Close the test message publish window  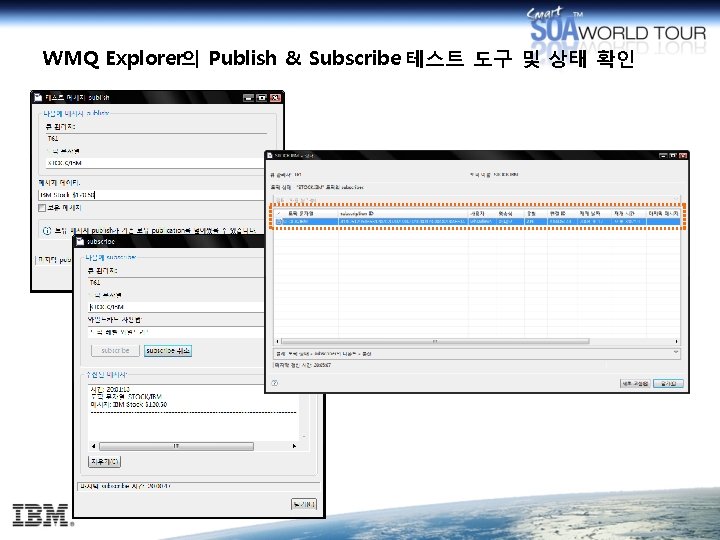click(x=275, y=98)
